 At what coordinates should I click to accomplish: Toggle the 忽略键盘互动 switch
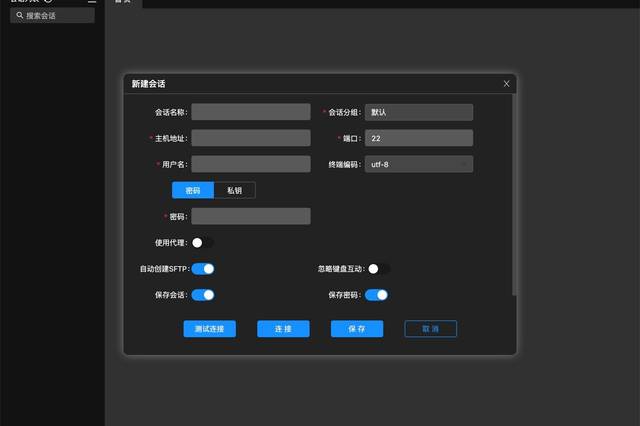[379, 269]
